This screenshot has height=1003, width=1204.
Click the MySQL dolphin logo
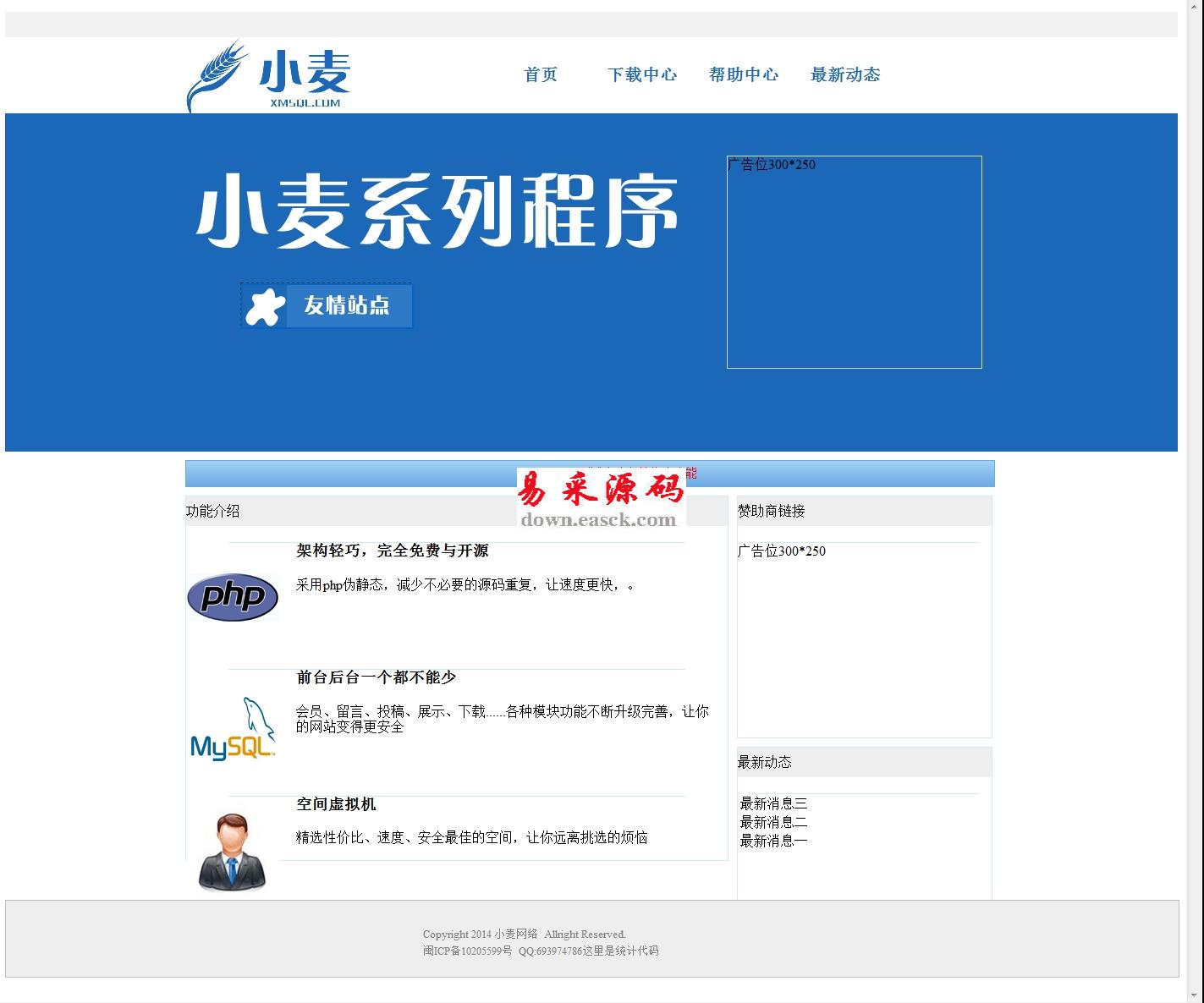(233, 728)
